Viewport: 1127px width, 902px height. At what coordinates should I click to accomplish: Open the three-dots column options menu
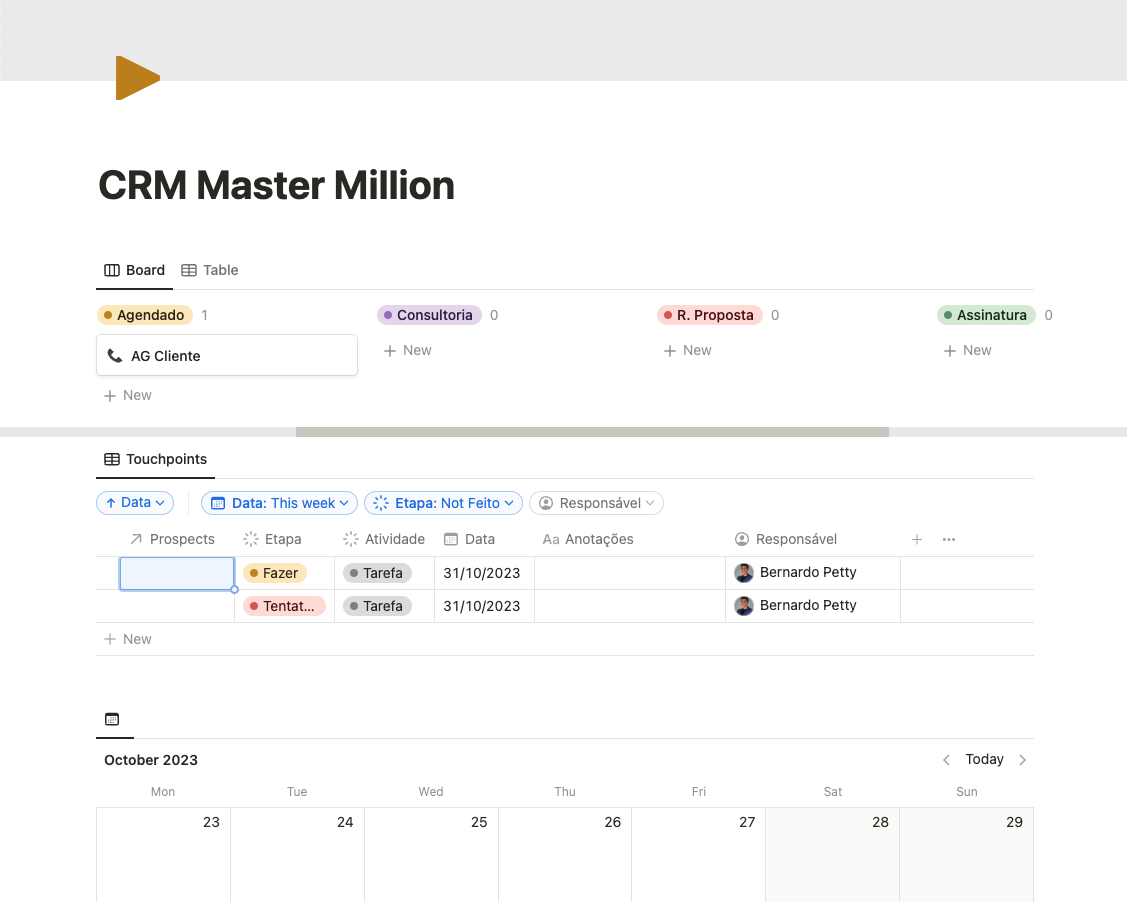click(949, 539)
